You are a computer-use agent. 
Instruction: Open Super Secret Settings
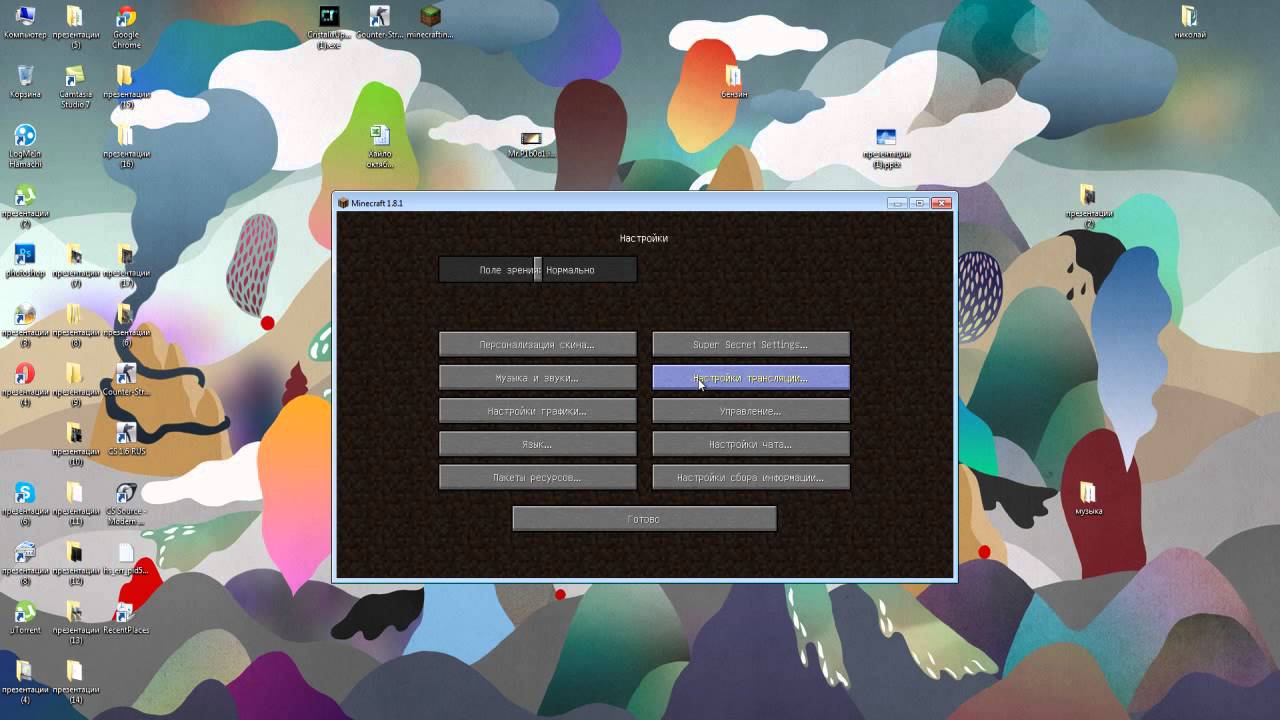click(x=751, y=344)
